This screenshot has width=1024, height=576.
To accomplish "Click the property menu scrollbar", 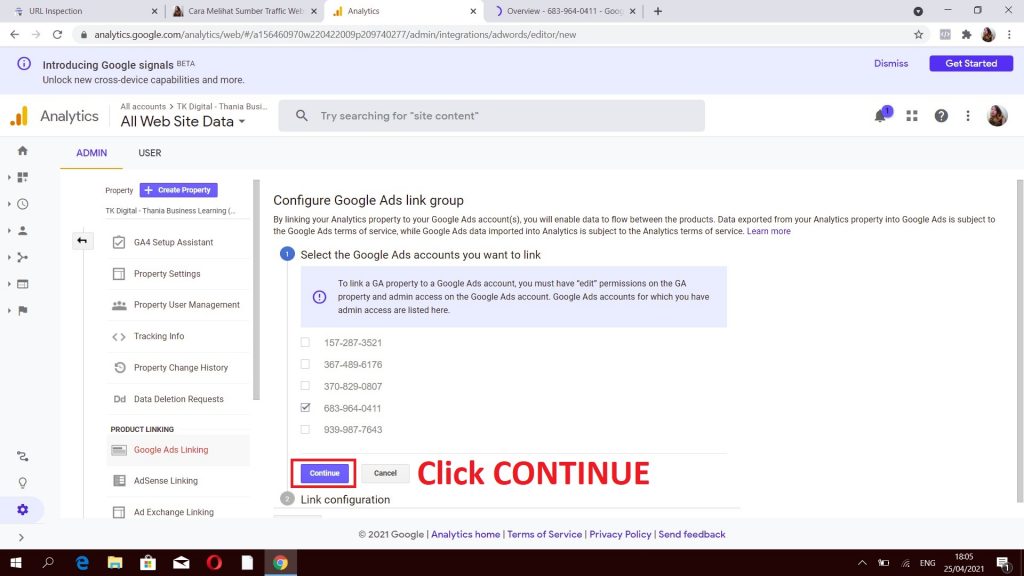I will (256, 290).
